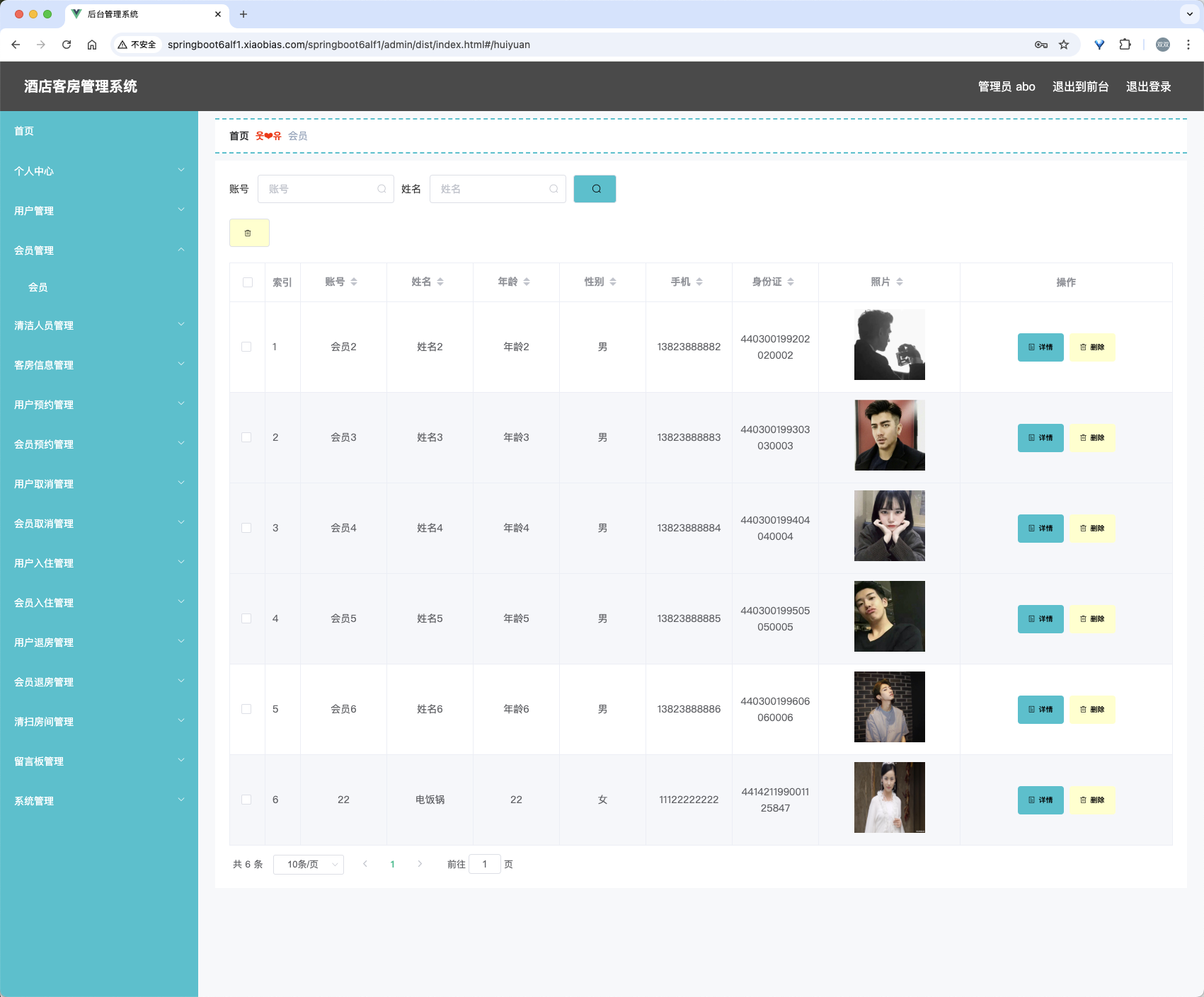Click magnifier icon inside 姓名 search field
This screenshot has height=997, width=1204.
point(554,189)
